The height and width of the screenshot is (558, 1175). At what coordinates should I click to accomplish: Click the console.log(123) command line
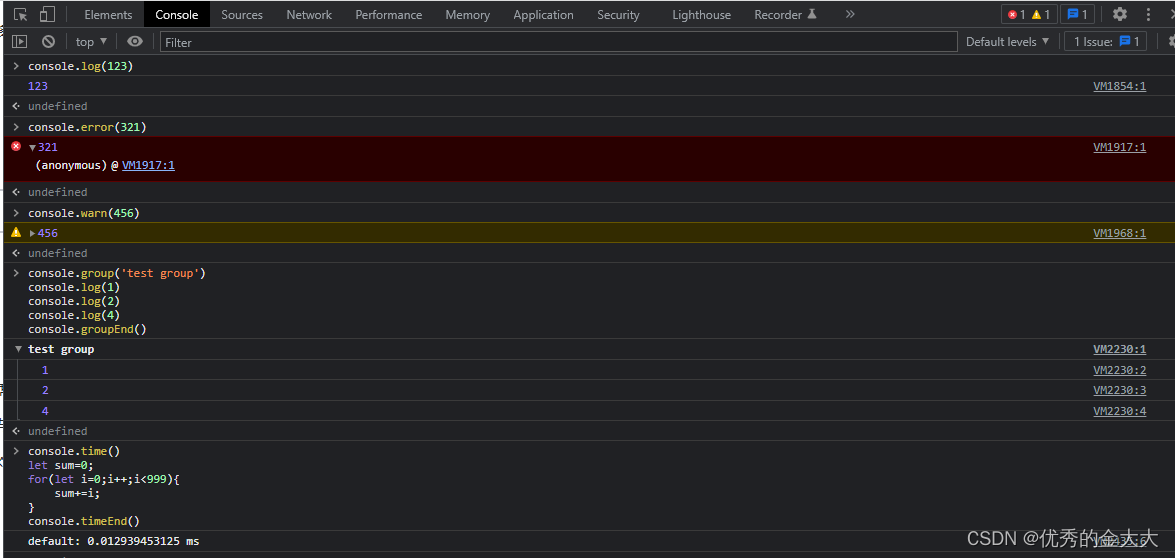coord(80,66)
